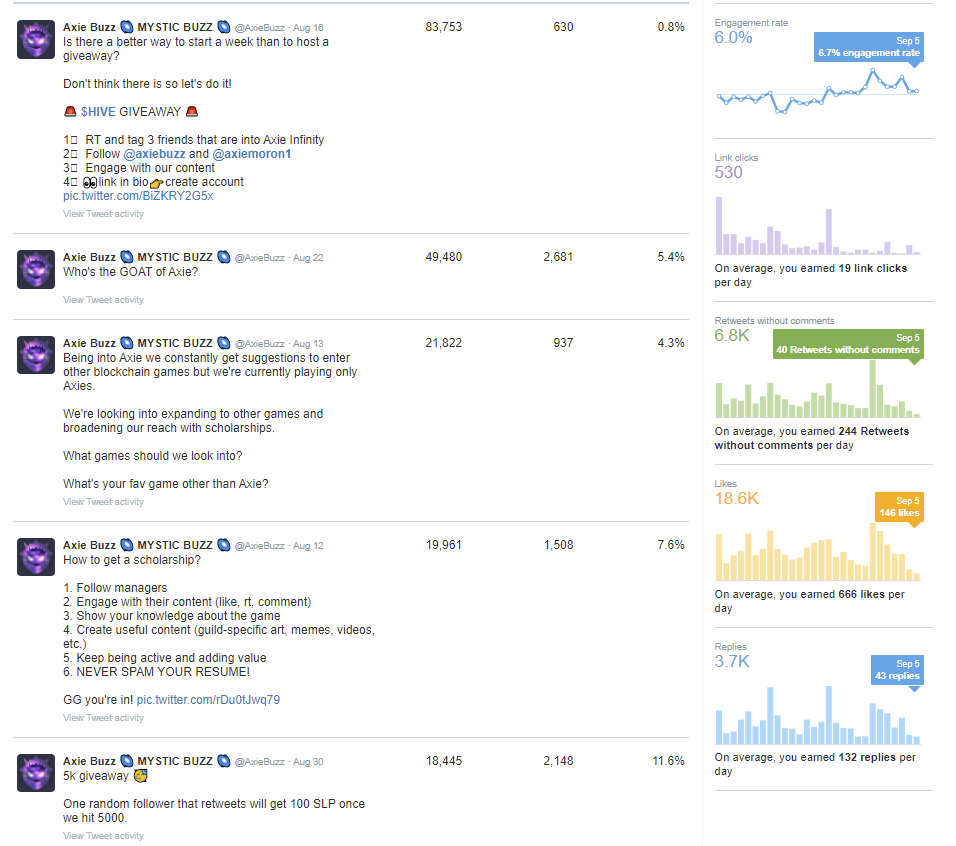Open the $HIVE cashtag link
Screen dimensions: 956x846
tap(98, 112)
